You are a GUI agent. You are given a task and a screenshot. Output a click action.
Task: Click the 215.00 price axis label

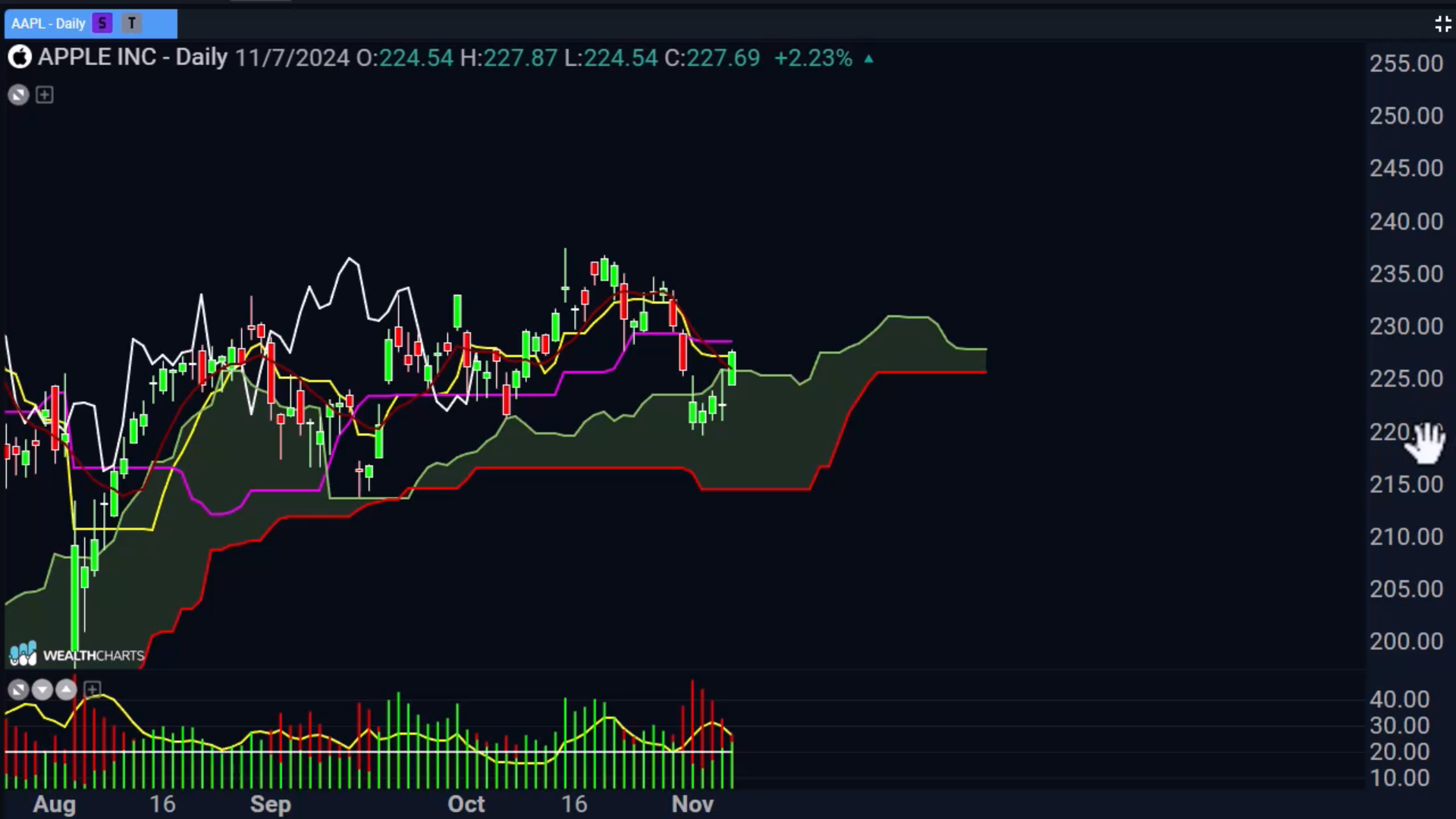point(1406,484)
